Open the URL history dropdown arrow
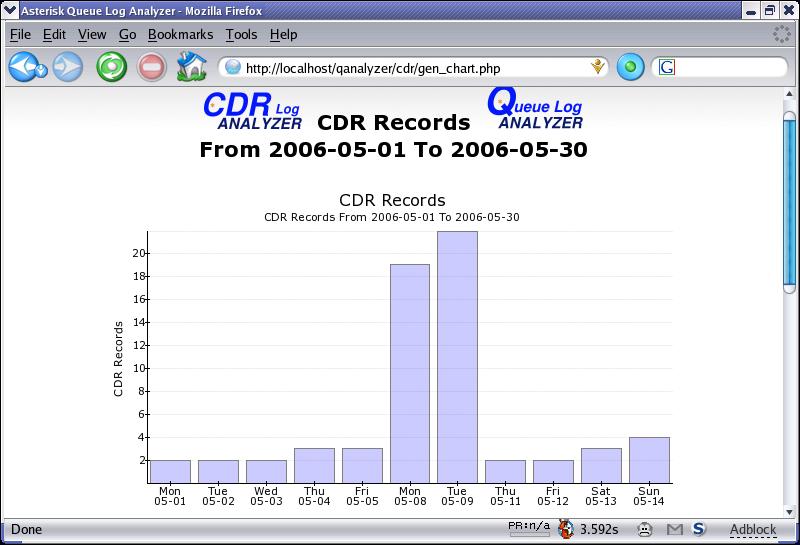The height and width of the screenshot is (545, 800). (598, 68)
